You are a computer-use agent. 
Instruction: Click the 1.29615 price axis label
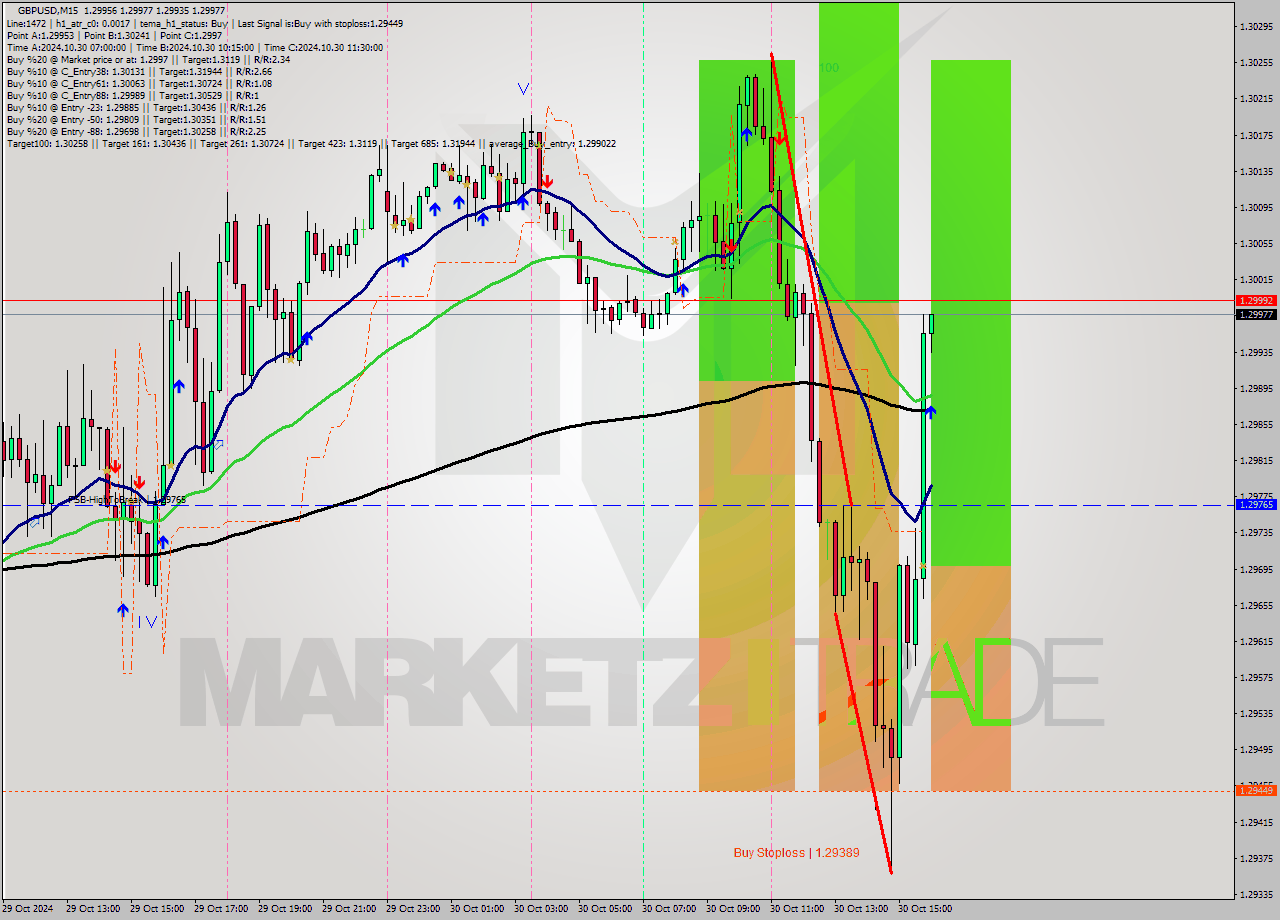coord(1256,641)
